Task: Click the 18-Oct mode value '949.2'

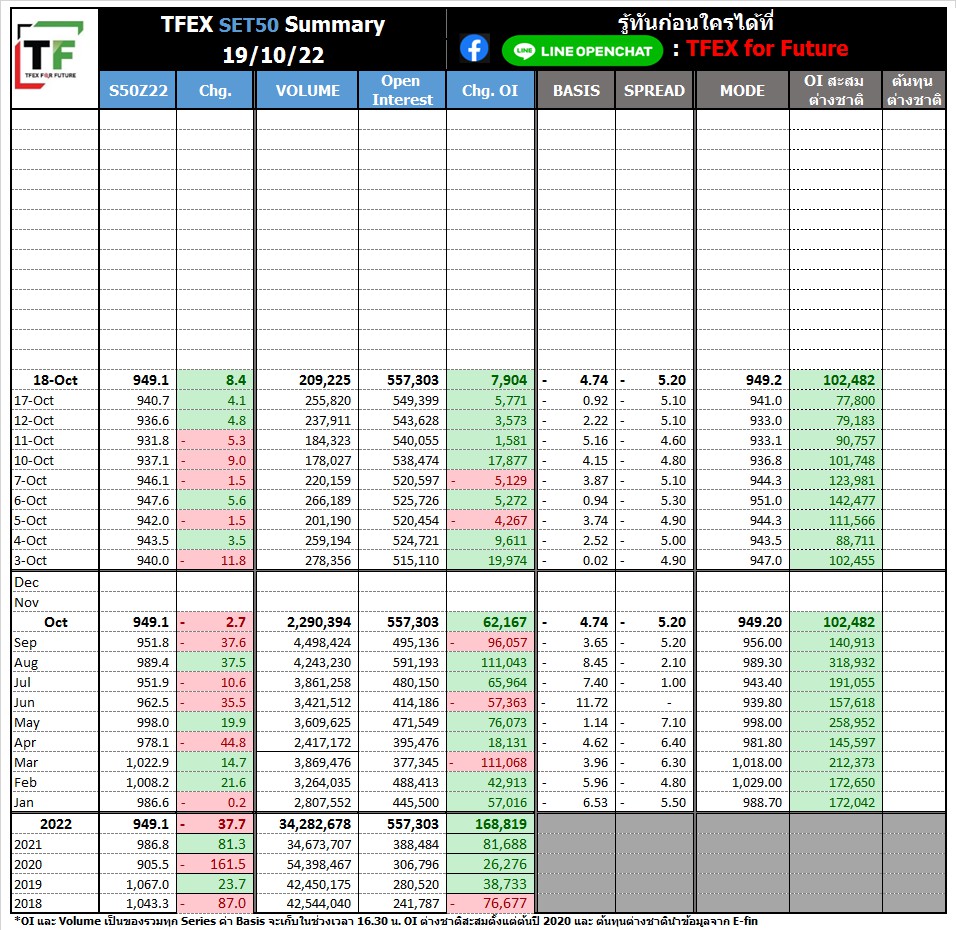Action: (764, 381)
